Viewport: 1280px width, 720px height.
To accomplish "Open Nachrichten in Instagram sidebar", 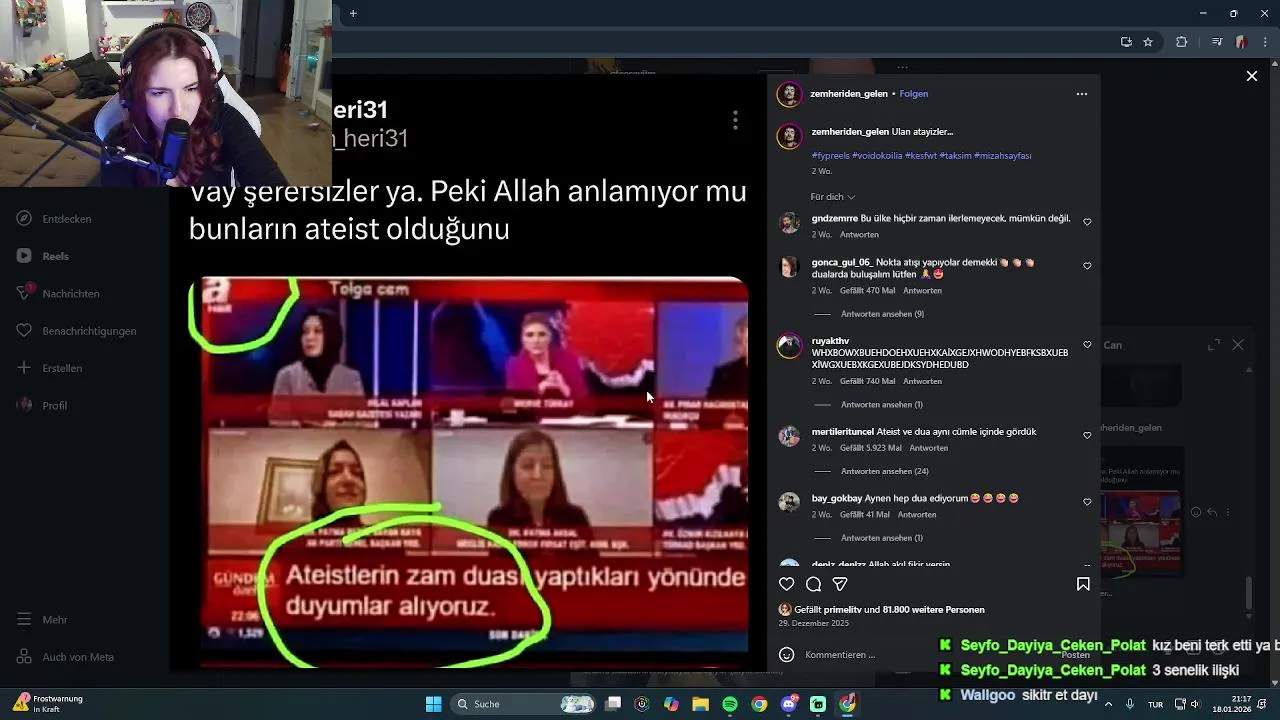I will coord(59,294).
